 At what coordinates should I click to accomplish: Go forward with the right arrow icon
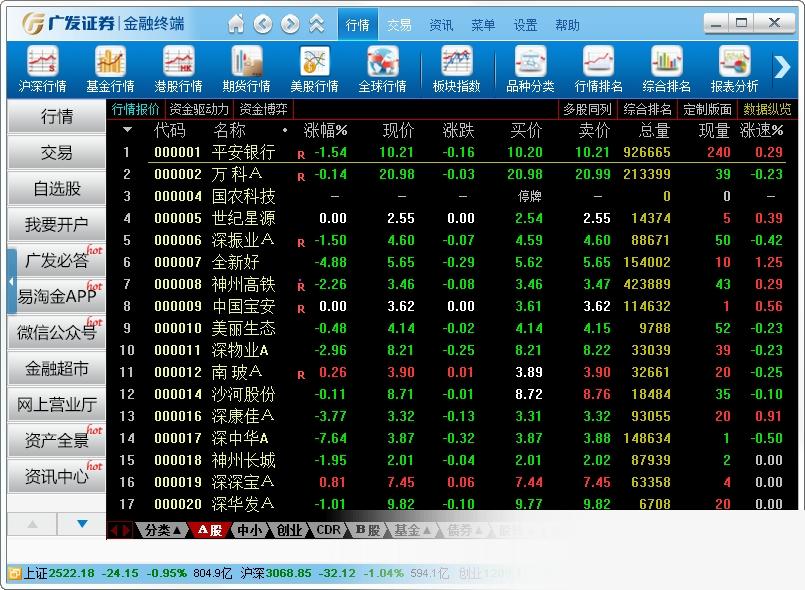[290, 24]
